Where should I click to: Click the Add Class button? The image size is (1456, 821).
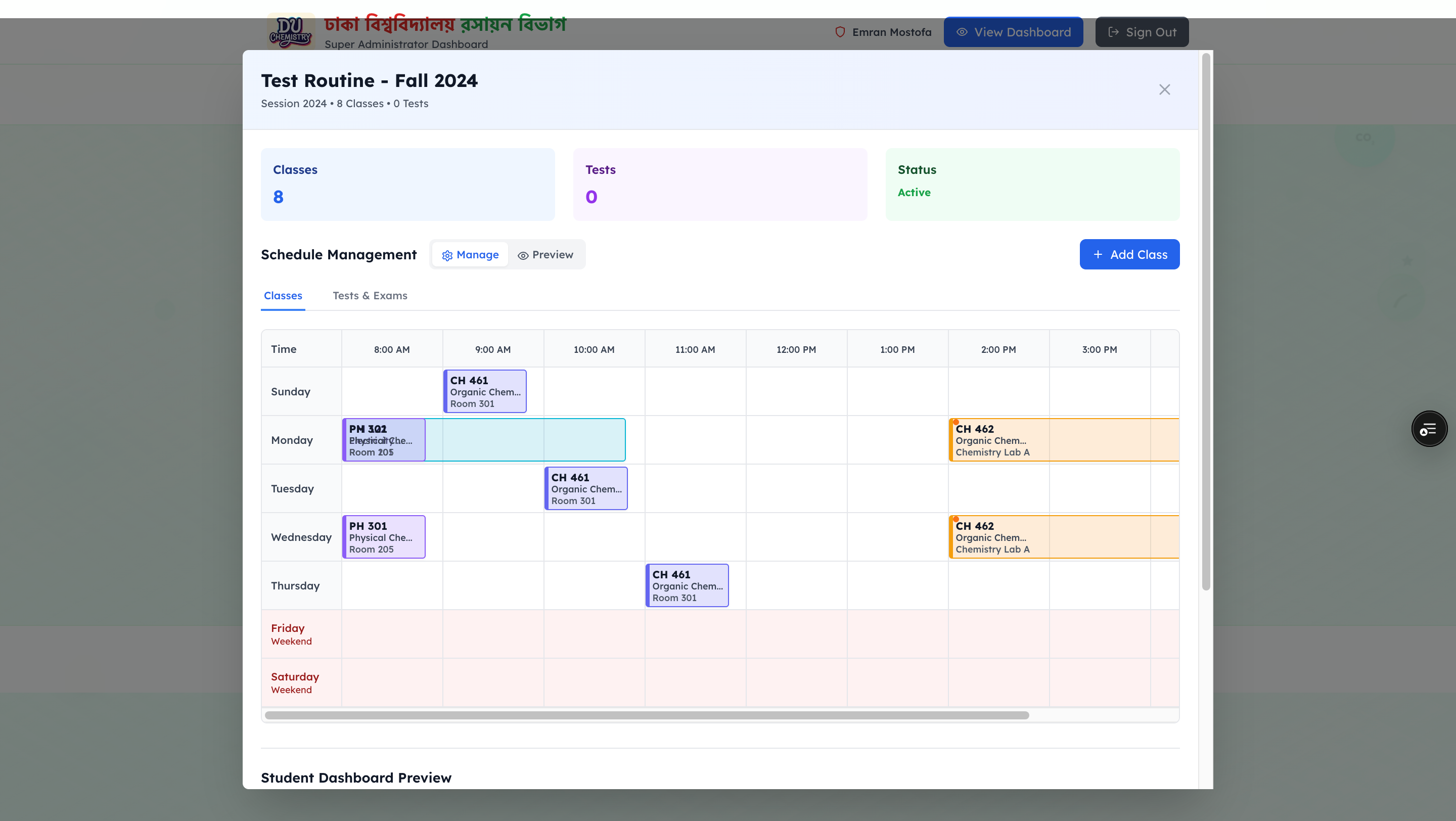pyautogui.click(x=1129, y=255)
